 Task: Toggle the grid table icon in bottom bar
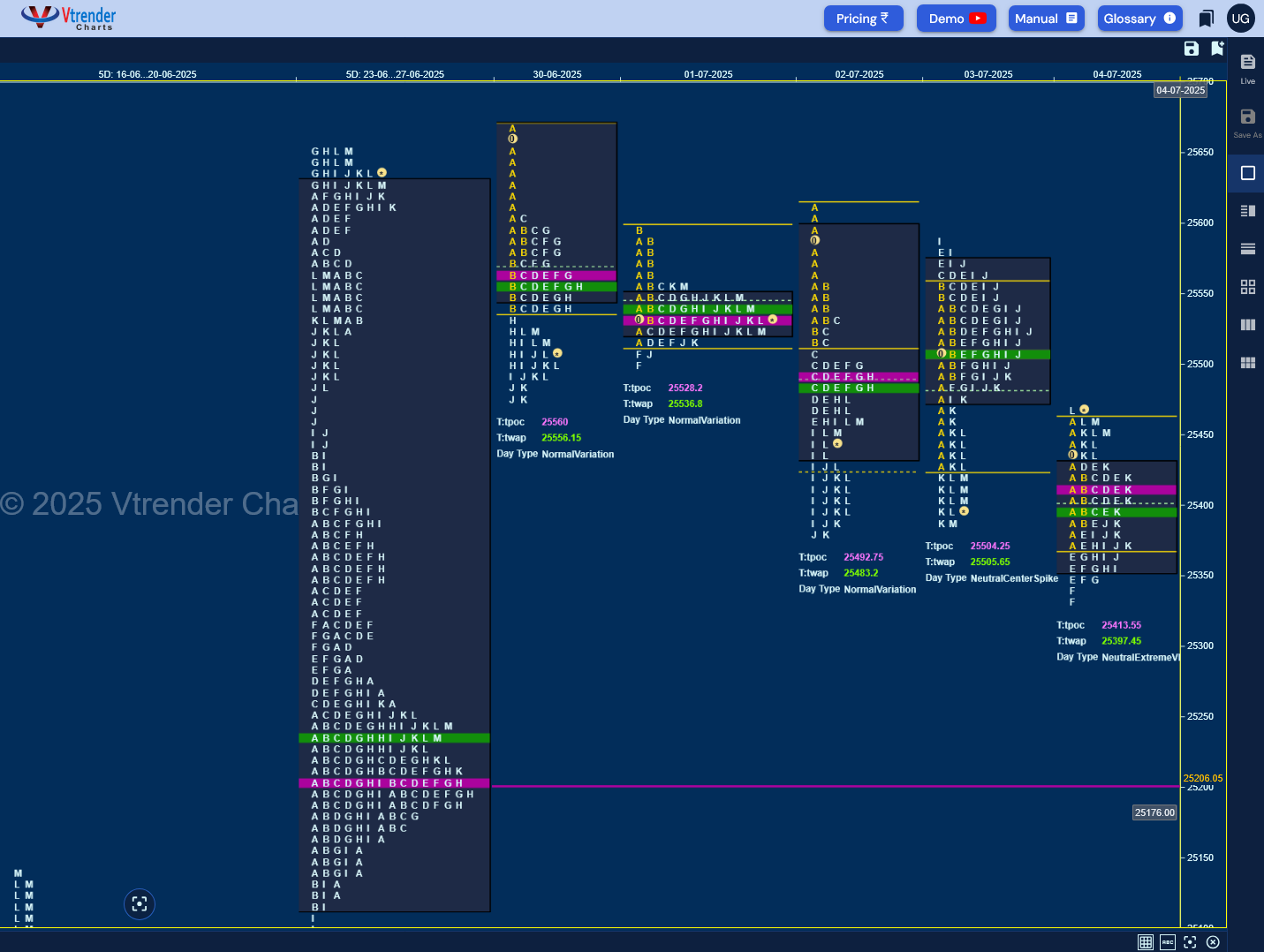pyautogui.click(x=1145, y=942)
